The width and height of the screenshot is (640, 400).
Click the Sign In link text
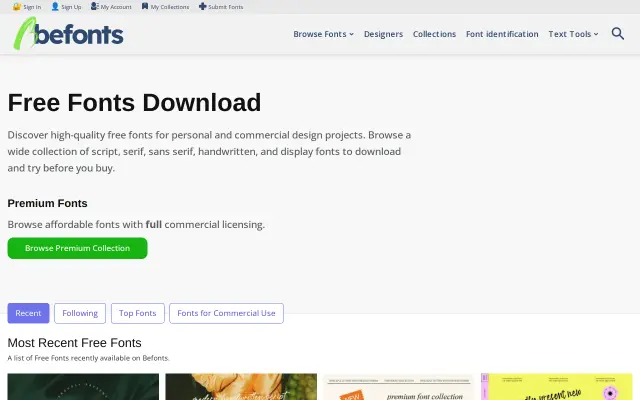[x=32, y=7]
